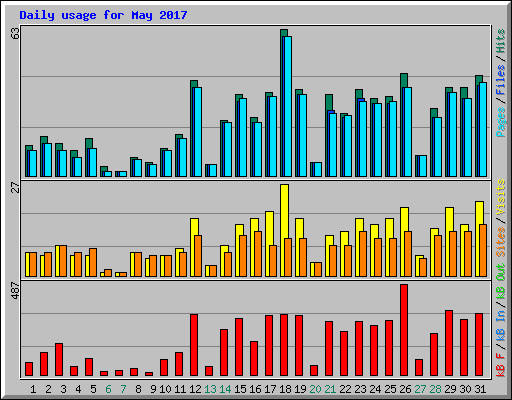Screen dimensions: 512x400
Task: Select the green 'Hits' legend label
Action: (501, 41)
